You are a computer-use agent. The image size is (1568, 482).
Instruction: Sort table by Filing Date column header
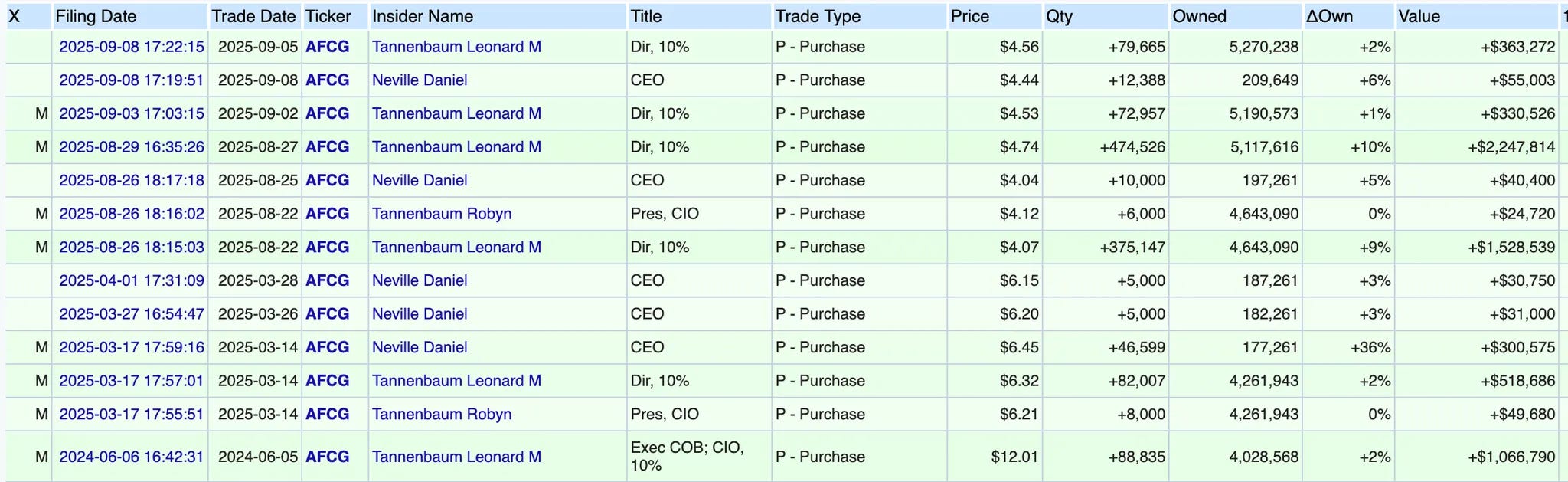tap(96, 16)
